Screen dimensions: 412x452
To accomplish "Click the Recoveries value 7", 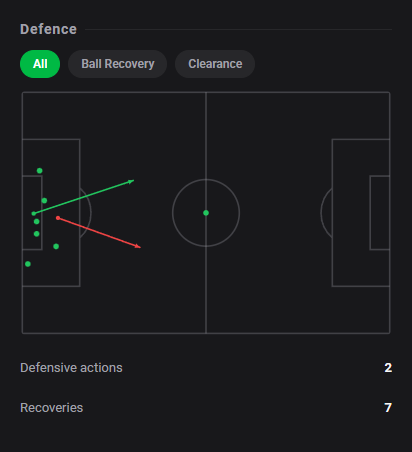I will tap(388, 408).
